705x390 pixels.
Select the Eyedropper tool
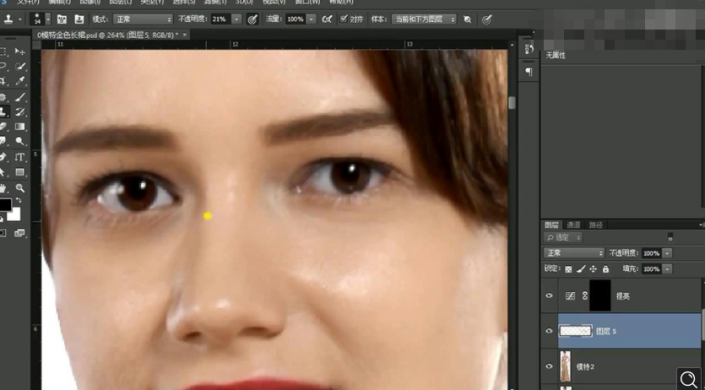(x=20, y=81)
